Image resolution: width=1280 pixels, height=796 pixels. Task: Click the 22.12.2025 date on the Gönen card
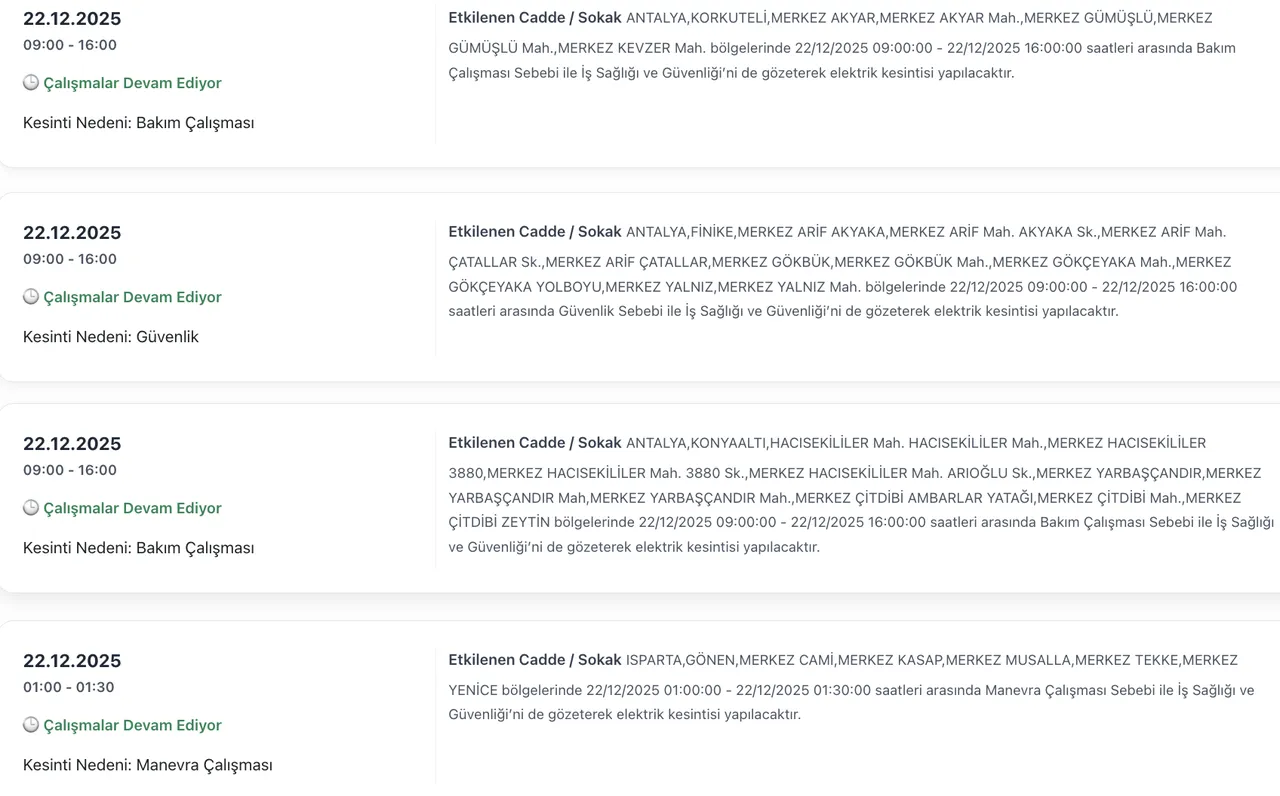tap(72, 661)
